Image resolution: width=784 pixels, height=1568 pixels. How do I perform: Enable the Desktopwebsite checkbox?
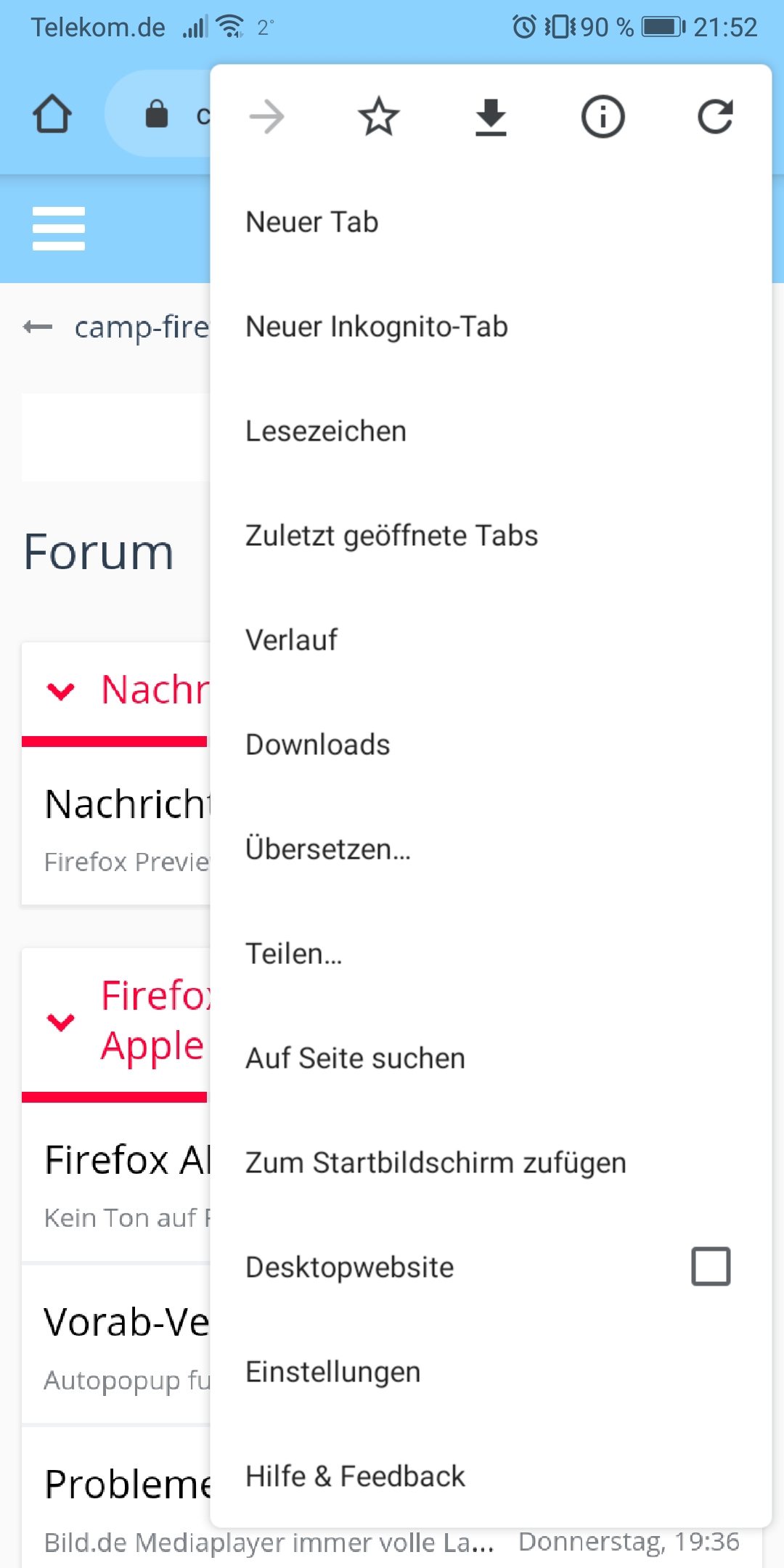pyautogui.click(x=711, y=1267)
